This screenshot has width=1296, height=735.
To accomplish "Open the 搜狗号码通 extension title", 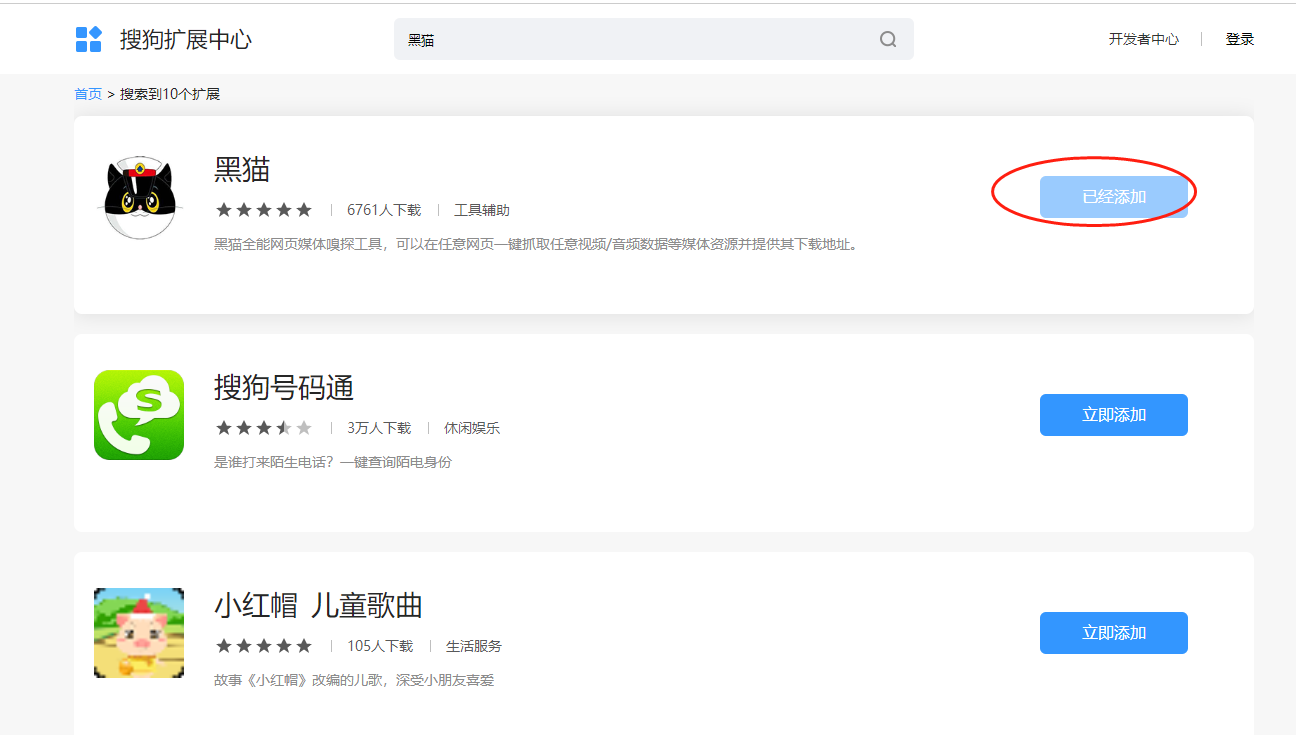I will (x=284, y=387).
